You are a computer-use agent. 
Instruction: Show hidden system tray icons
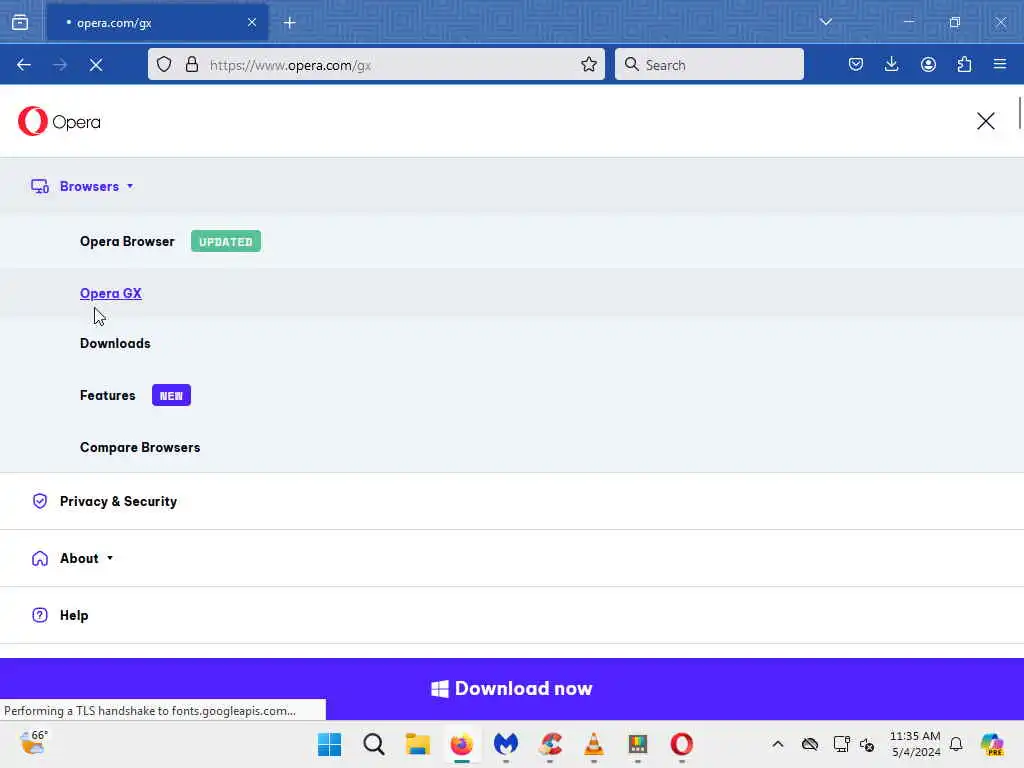[x=778, y=744]
